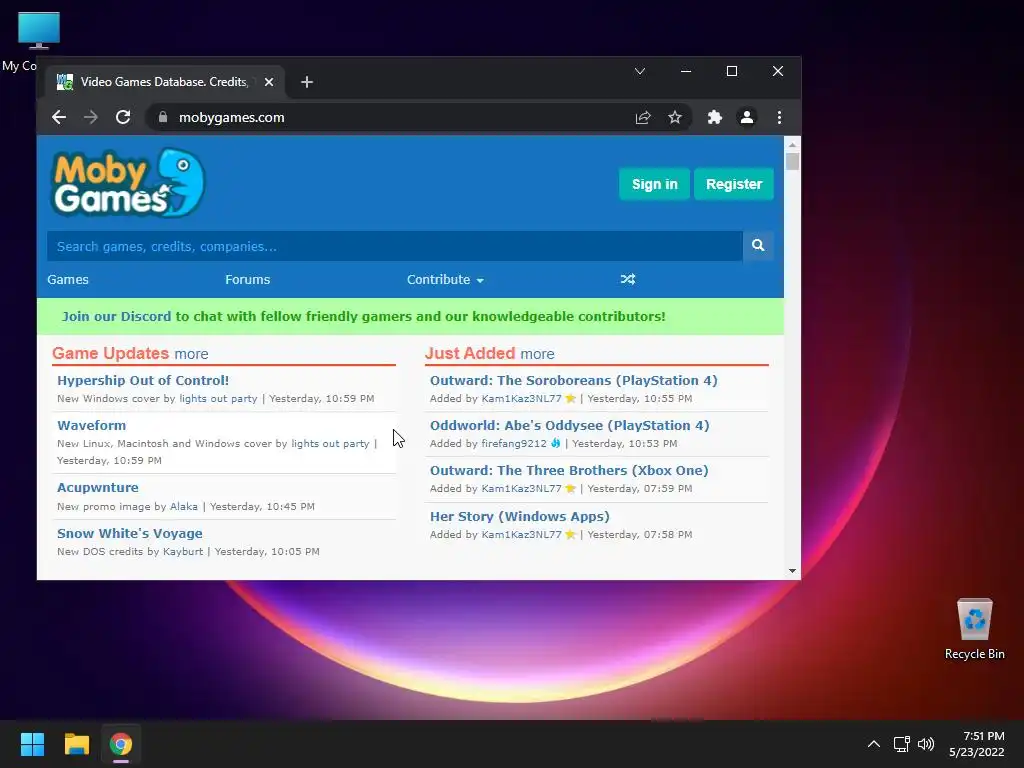
Task: Open the Forums menu item
Action: [x=248, y=280]
